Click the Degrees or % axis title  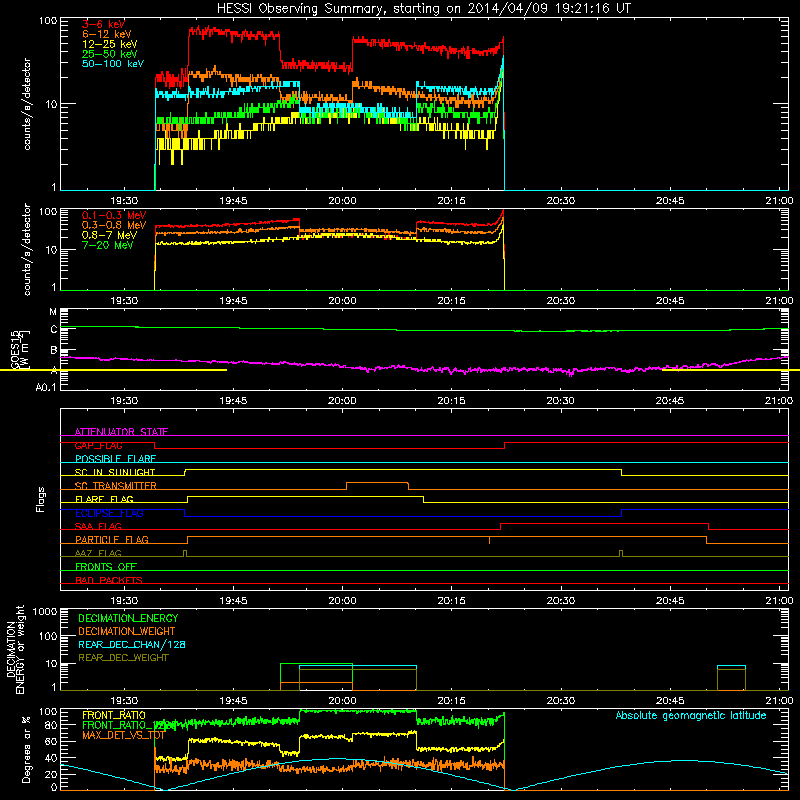click(26, 749)
